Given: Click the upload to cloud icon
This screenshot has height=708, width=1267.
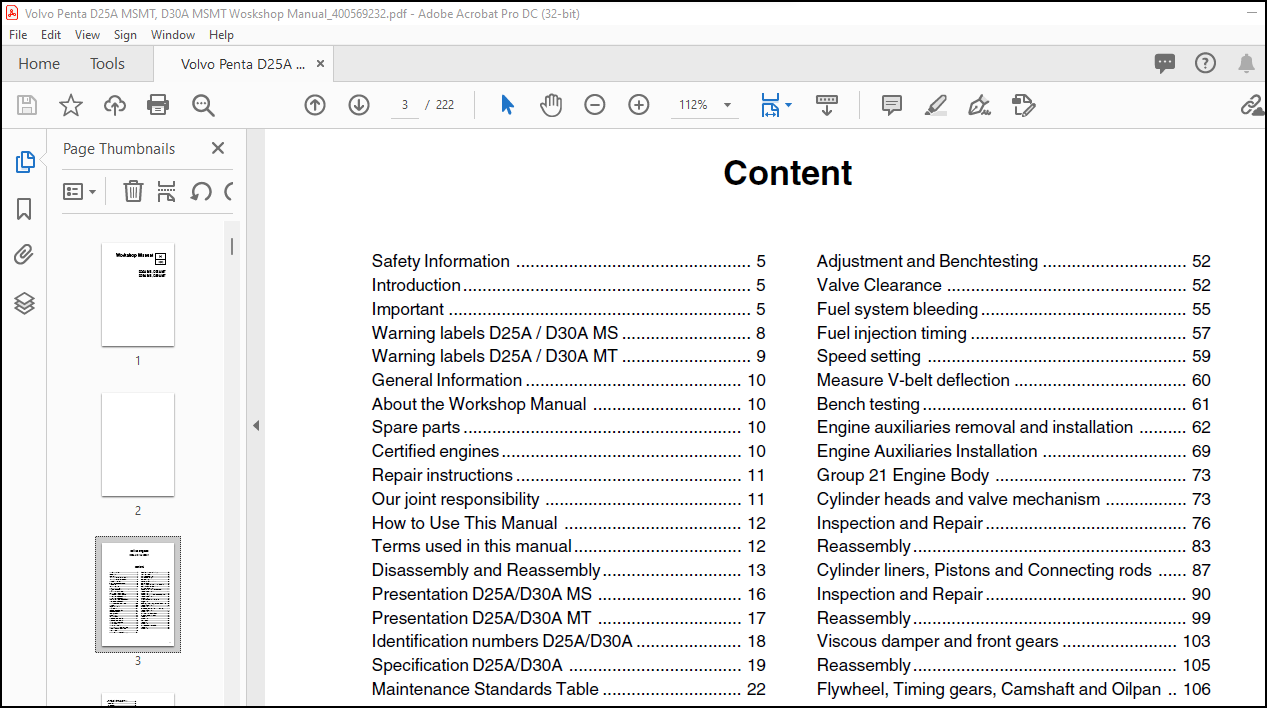Looking at the screenshot, I should pyautogui.click(x=115, y=105).
